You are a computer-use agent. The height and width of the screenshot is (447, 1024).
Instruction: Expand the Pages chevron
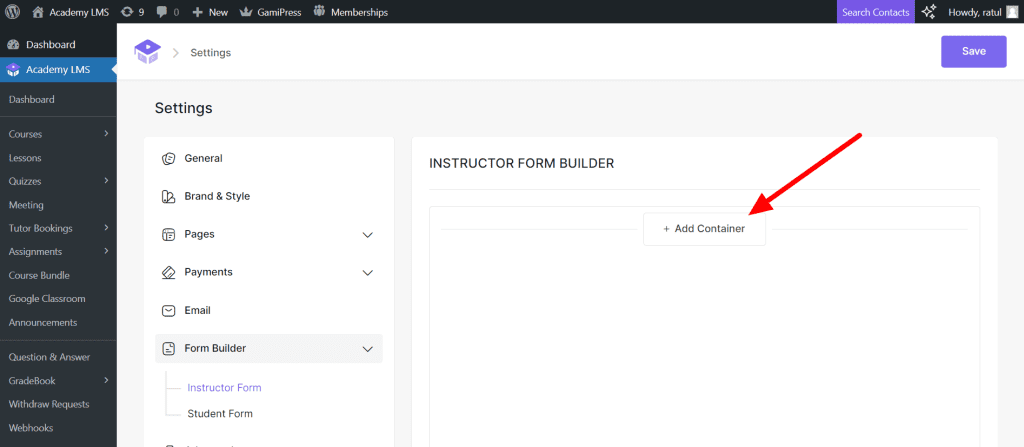368,235
